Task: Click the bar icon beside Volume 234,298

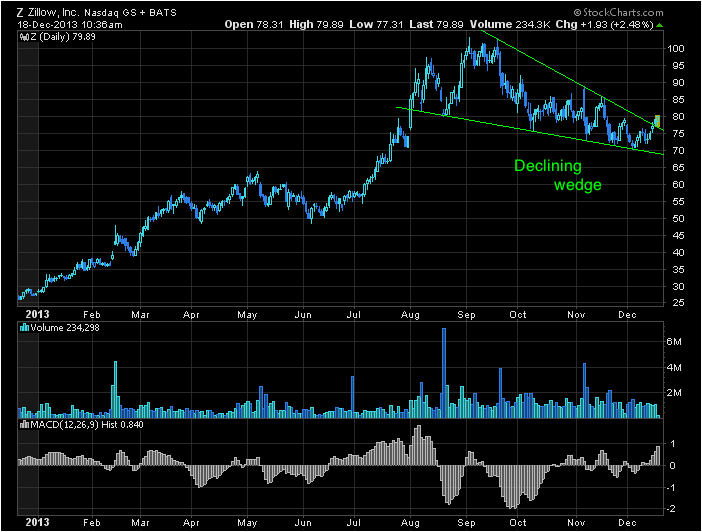Action: pos(24,328)
